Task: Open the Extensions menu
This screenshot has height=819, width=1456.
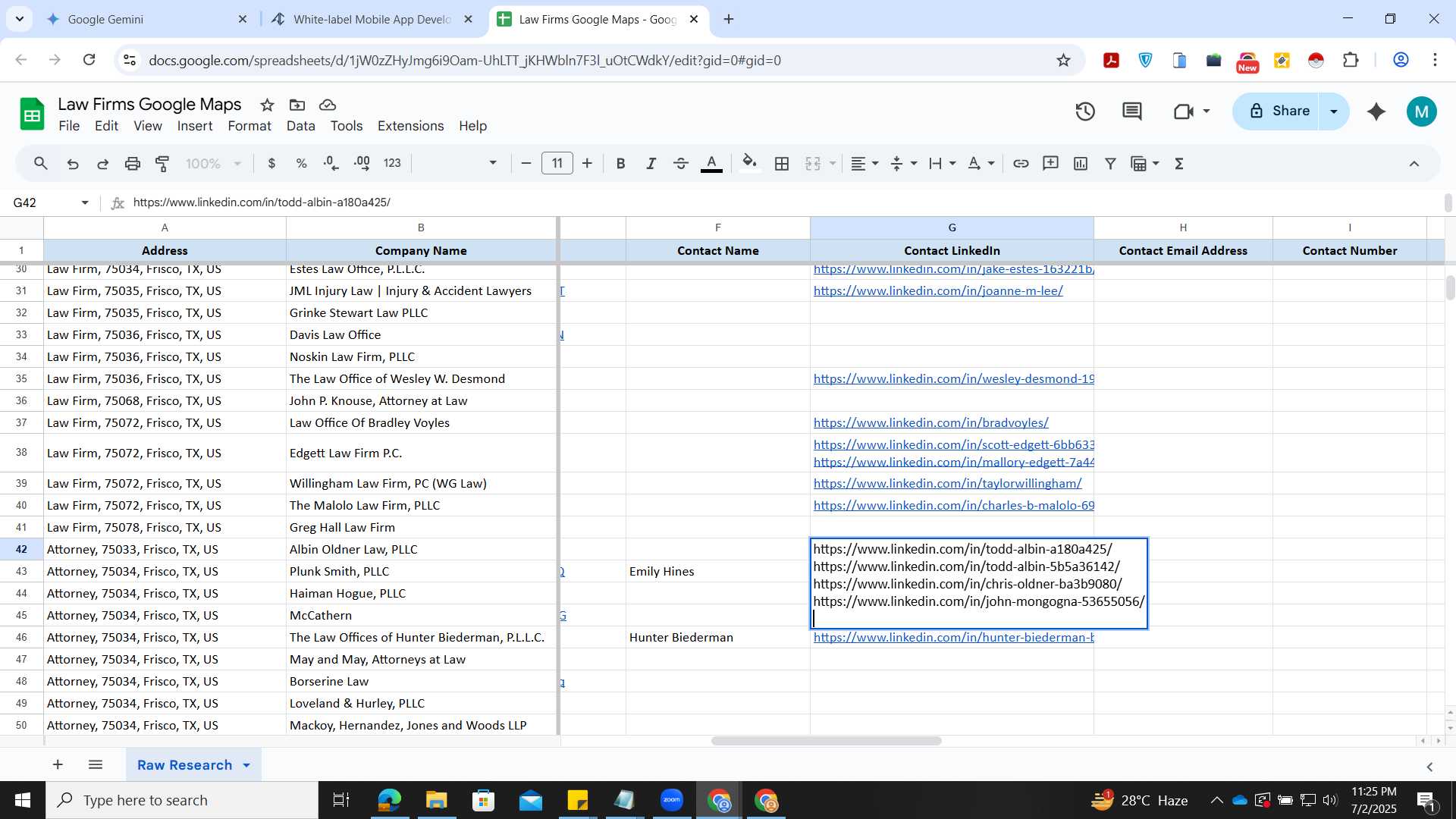Action: tap(410, 126)
